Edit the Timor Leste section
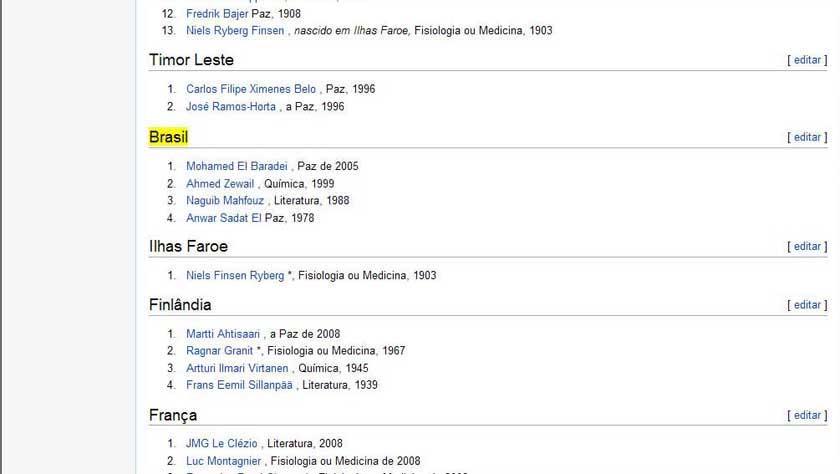This screenshot has height=474, width=840. point(807,60)
